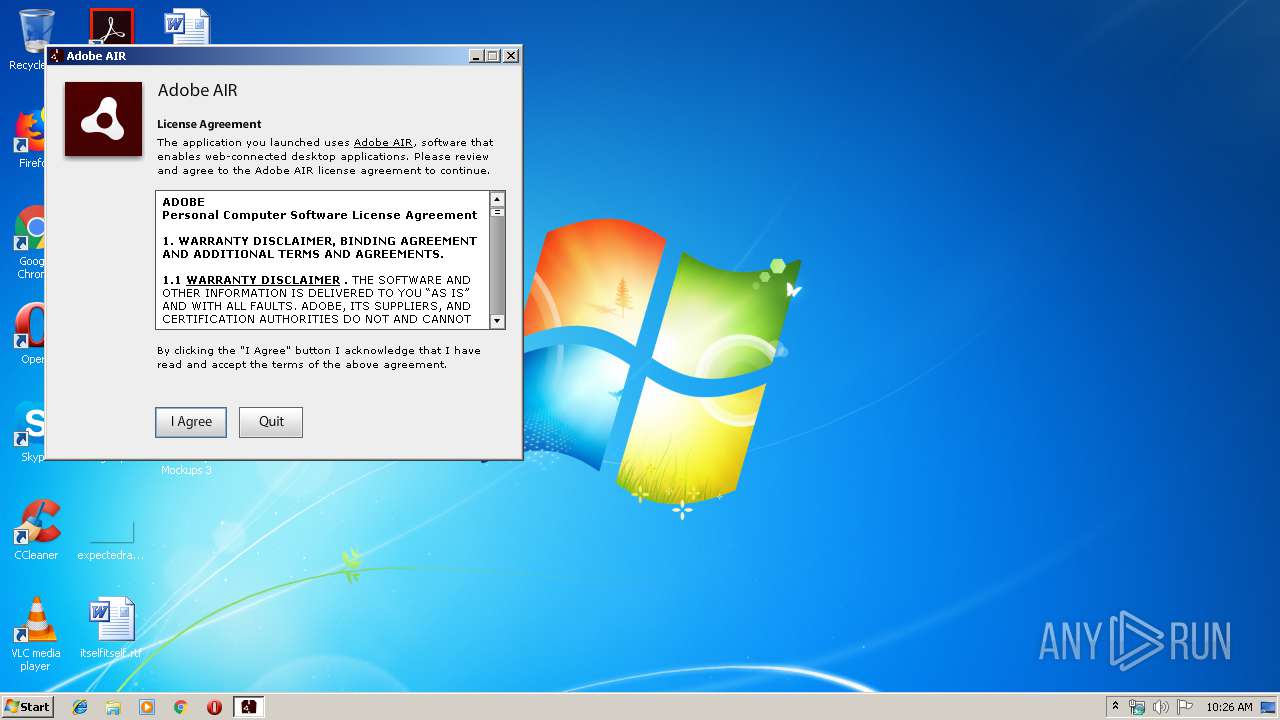
Task: Open Windows Explorer from taskbar
Action: click(x=113, y=707)
